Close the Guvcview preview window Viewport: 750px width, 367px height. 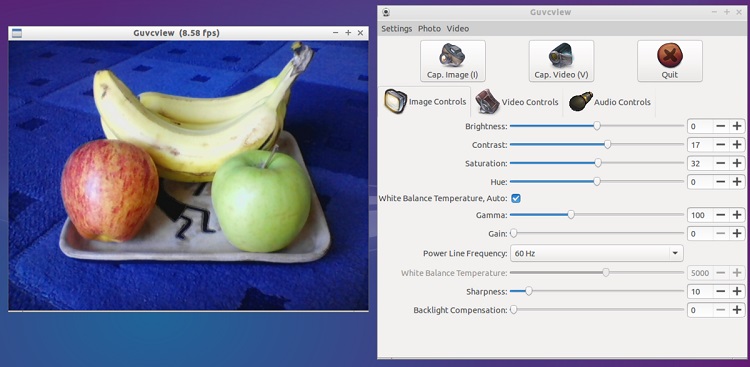(361, 33)
